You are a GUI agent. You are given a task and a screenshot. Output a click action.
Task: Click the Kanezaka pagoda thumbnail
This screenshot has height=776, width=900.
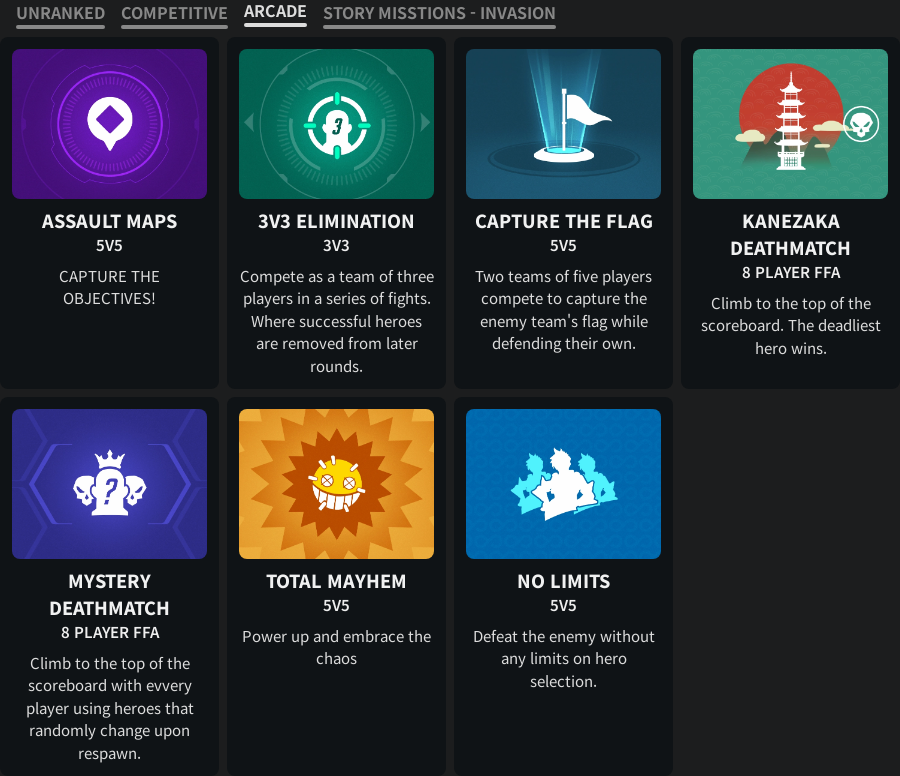[790, 124]
